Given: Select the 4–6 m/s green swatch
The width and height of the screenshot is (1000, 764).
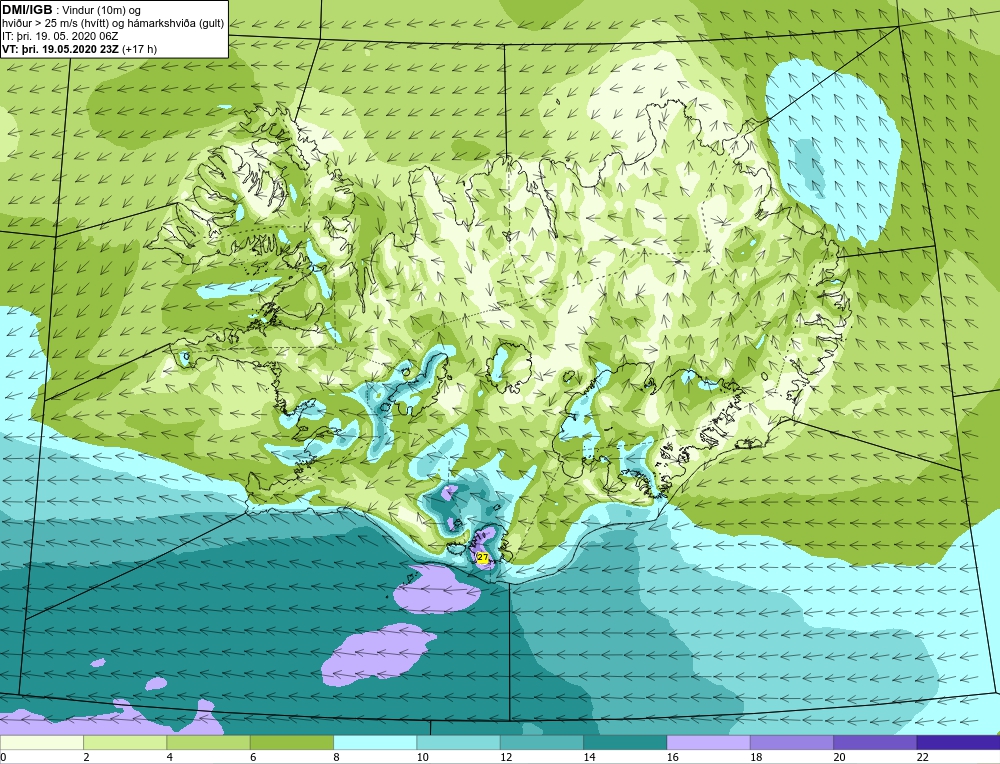Looking at the screenshot, I should click(209, 742).
